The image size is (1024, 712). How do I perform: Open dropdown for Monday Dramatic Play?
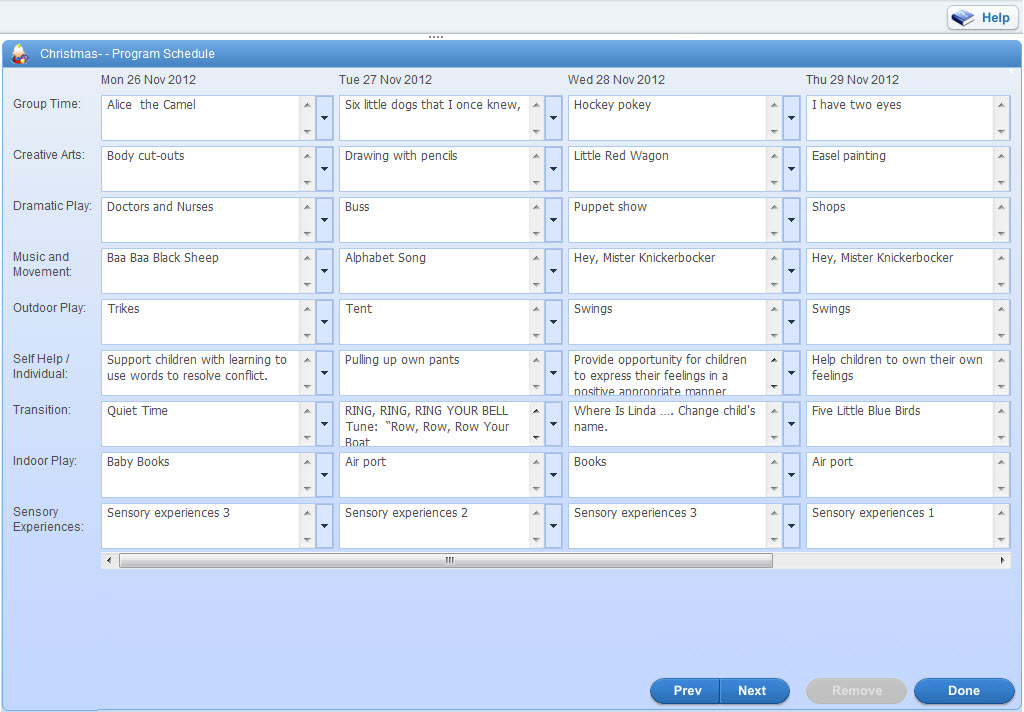(x=325, y=220)
